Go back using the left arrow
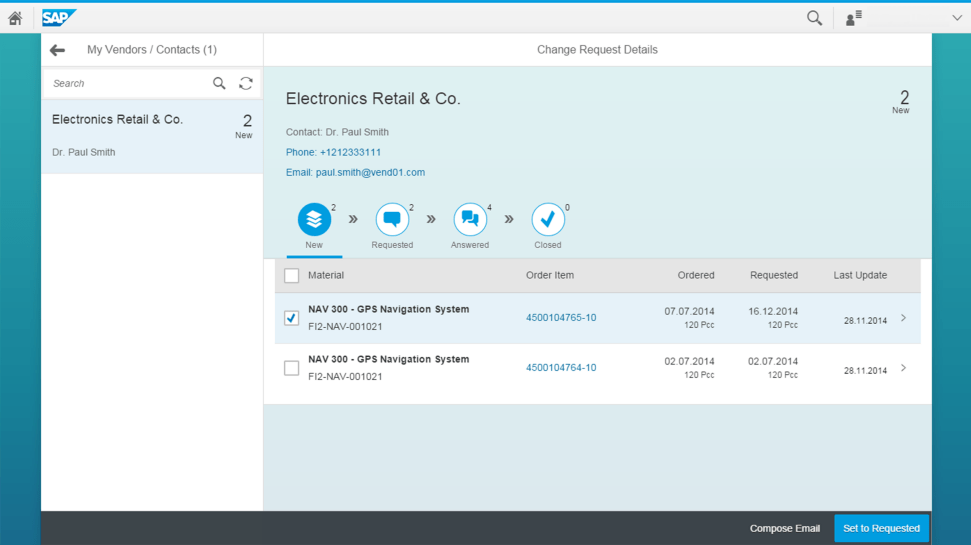 pyautogui.click(x=57, y=50)
